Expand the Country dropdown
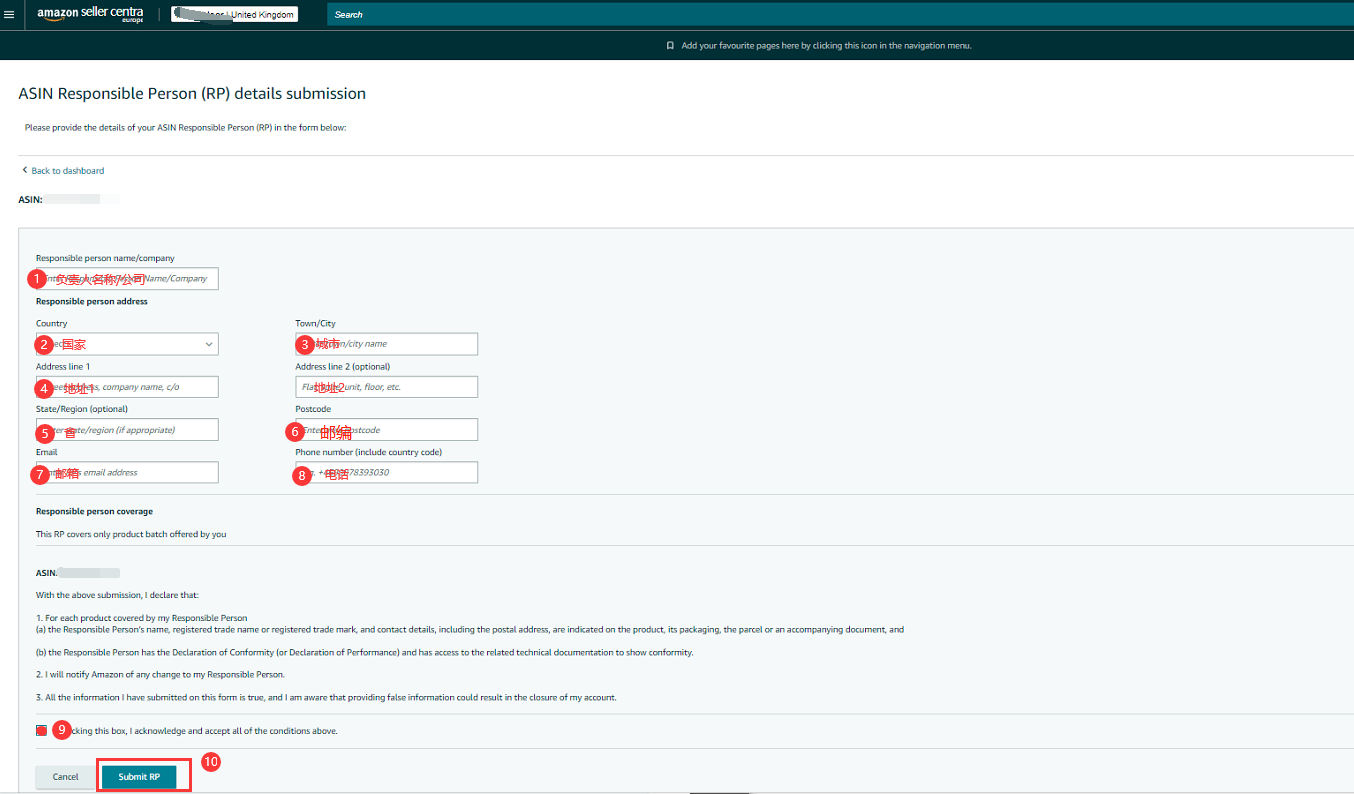Viewport: 1354px width, 794px height. tap(127, 344)
